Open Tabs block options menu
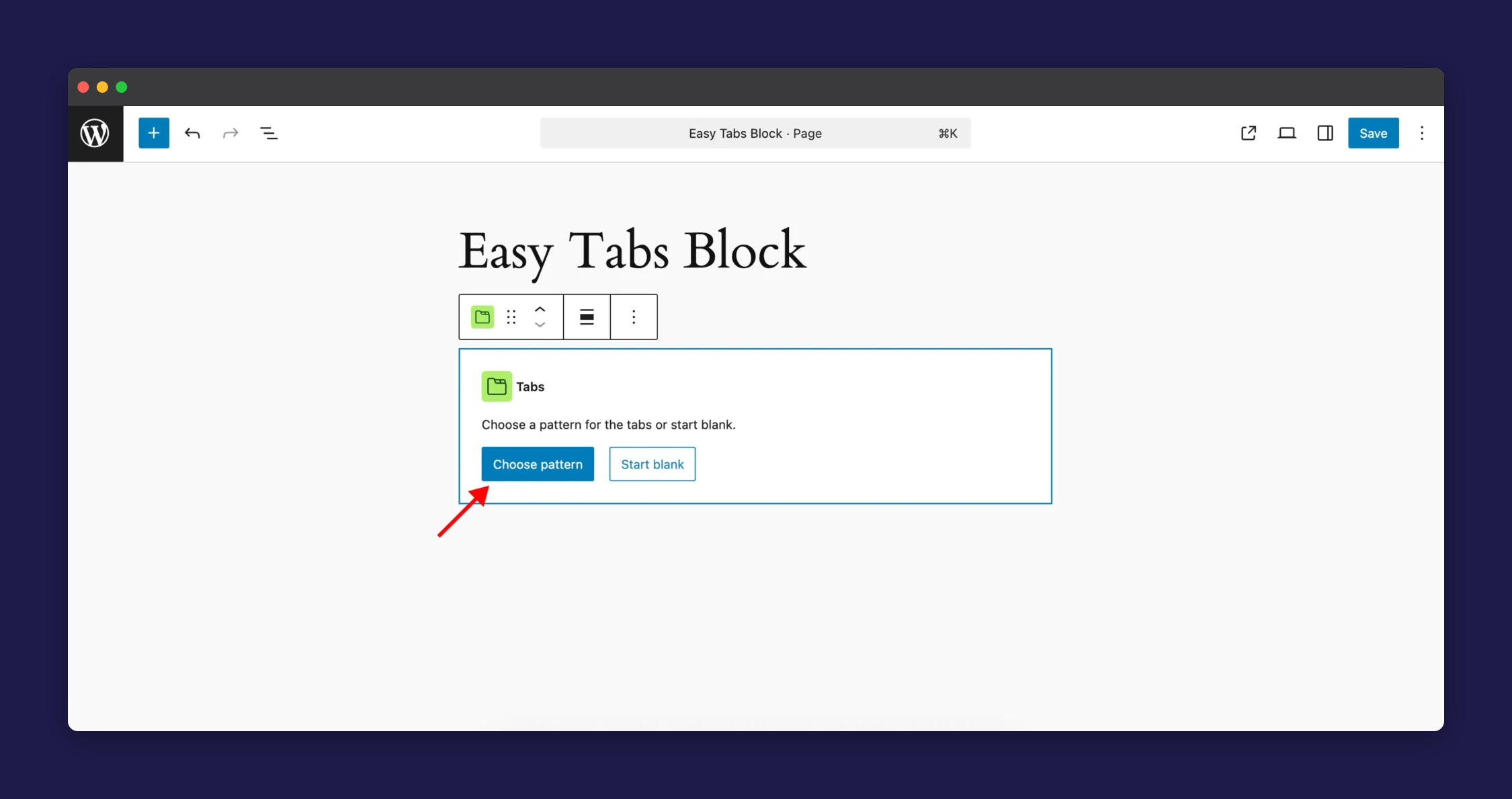This screenshot has height=799, width=1512. tap(634, 317)
